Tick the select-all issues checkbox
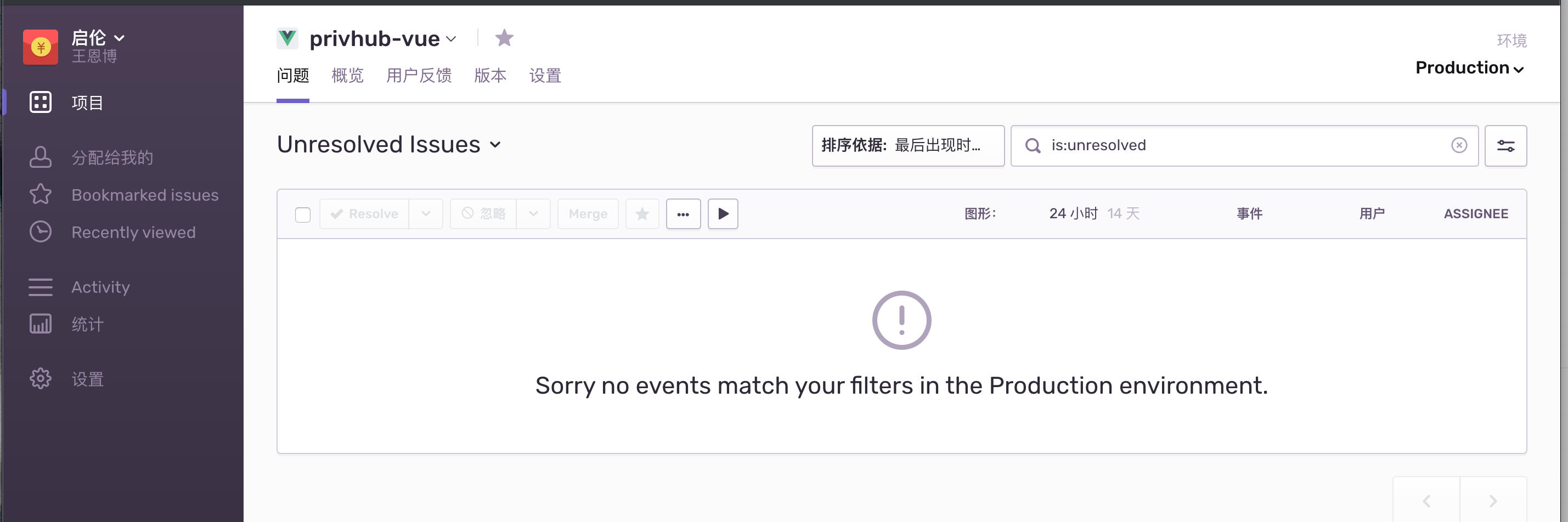This screenshot has height=522, width=1568. click(302, 215)
